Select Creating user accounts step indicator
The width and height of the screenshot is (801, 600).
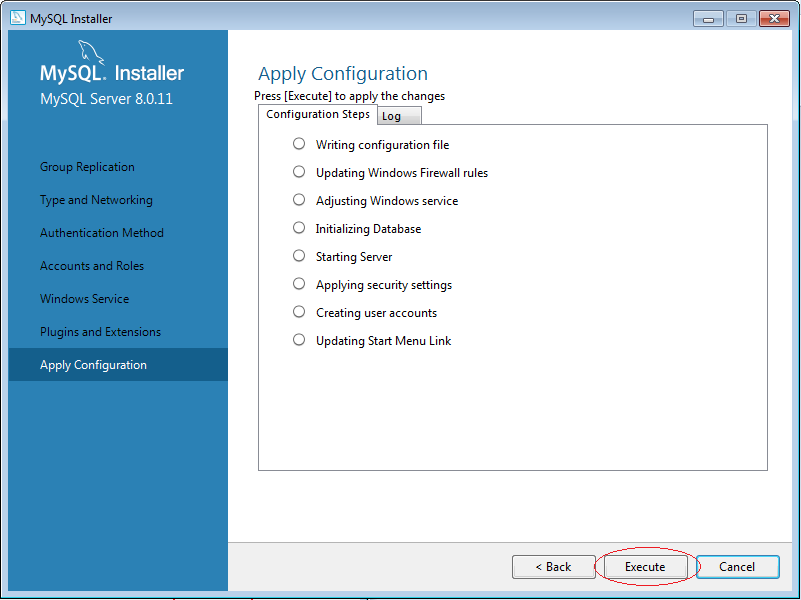click(299, 312)
